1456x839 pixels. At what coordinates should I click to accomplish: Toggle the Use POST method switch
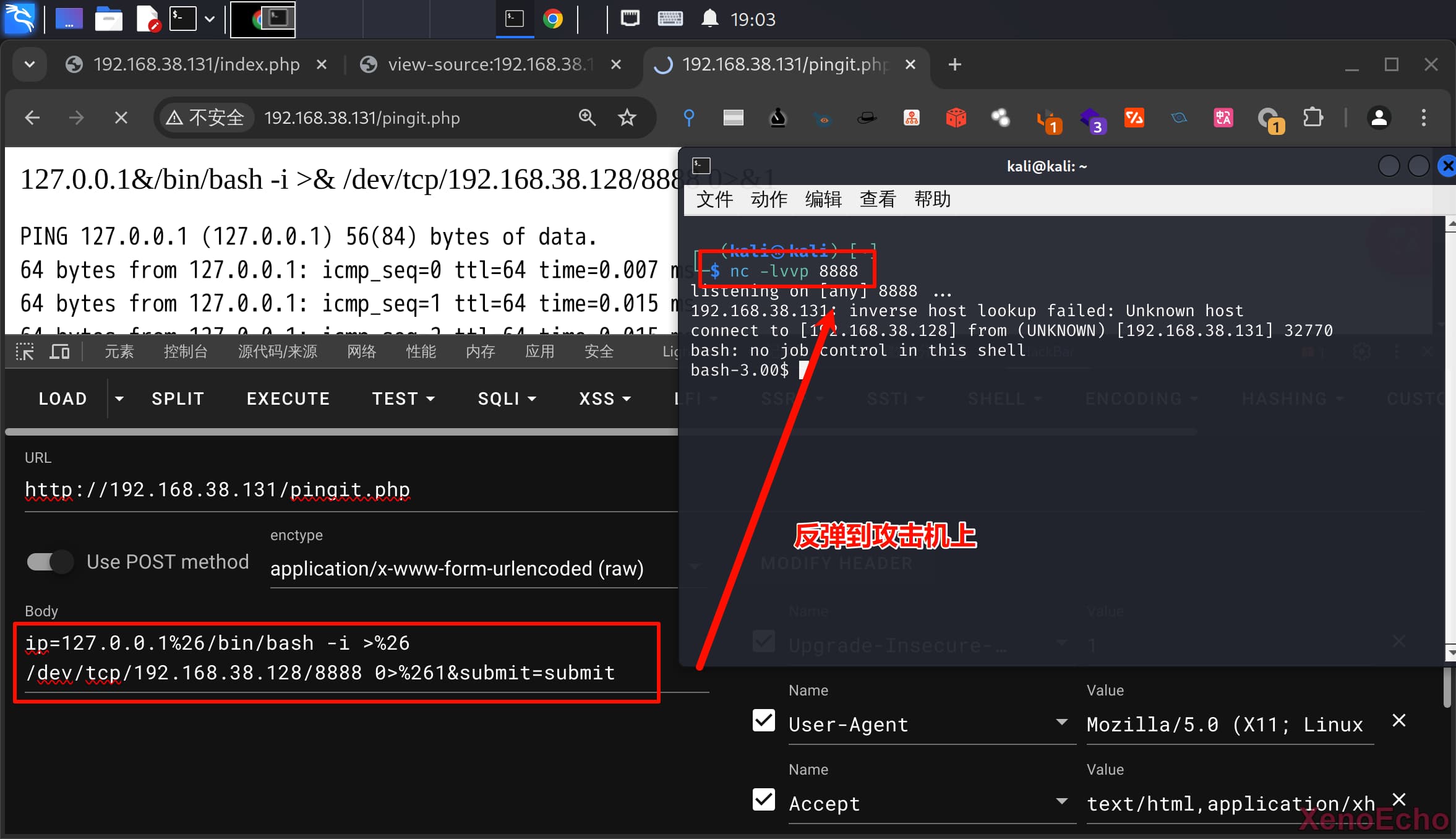[x=51, y=562]
